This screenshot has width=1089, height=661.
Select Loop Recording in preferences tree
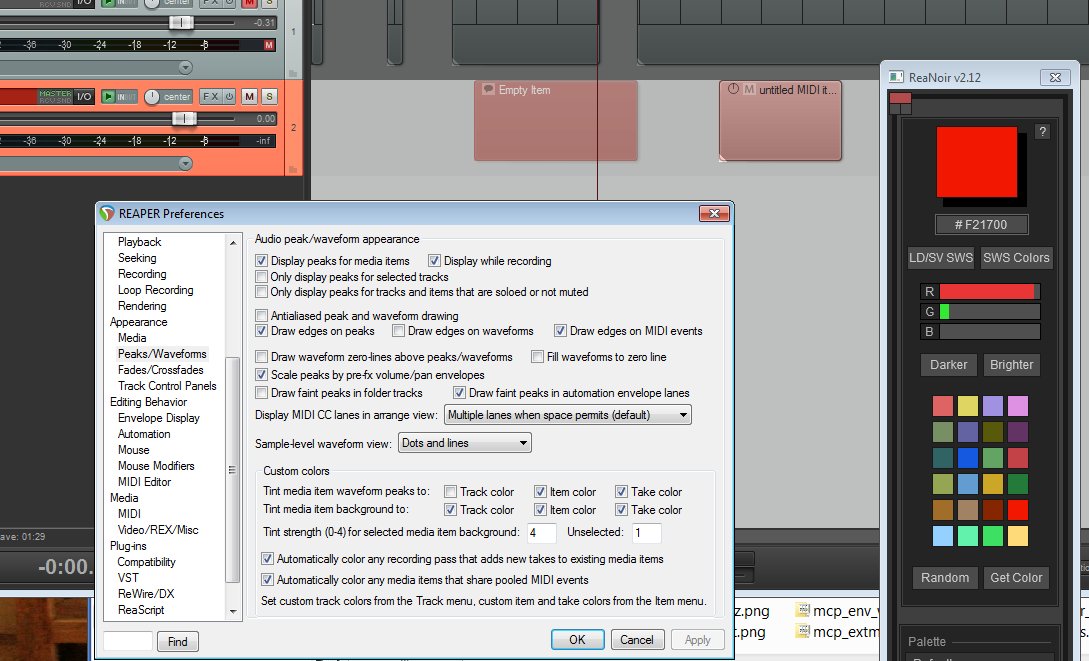click(x=156, y=290)
